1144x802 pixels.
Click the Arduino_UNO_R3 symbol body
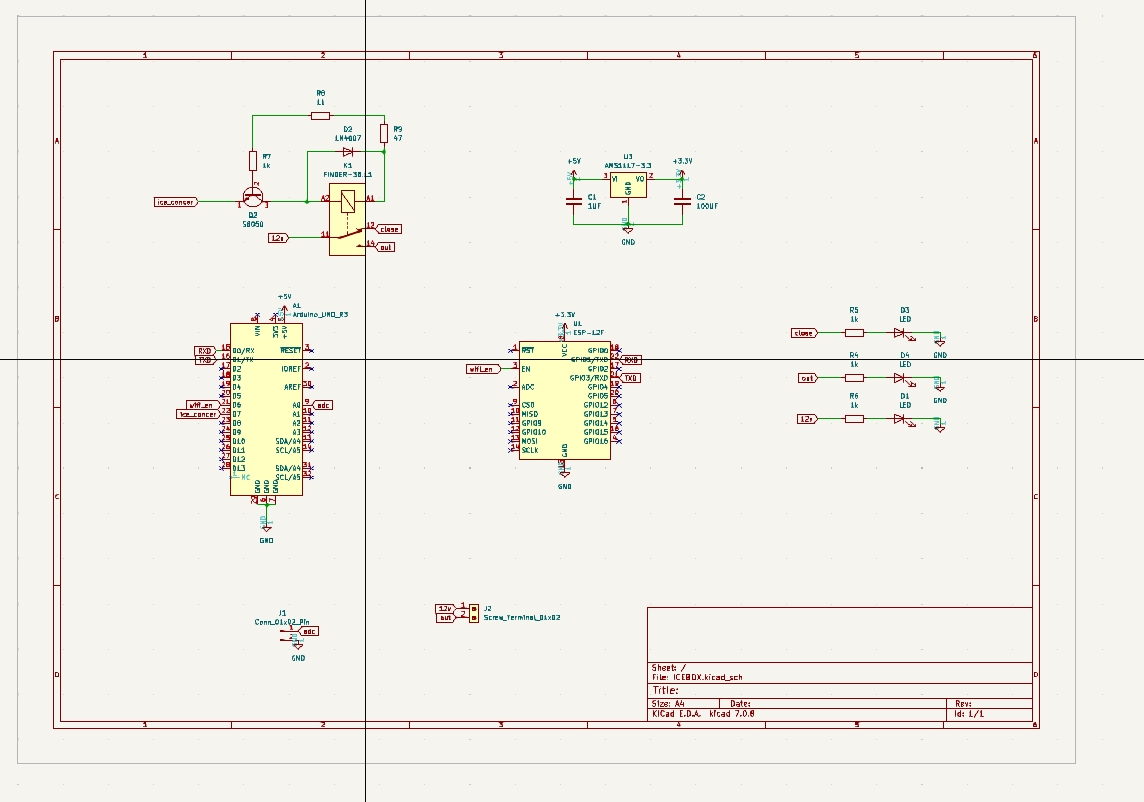[266, 409]
